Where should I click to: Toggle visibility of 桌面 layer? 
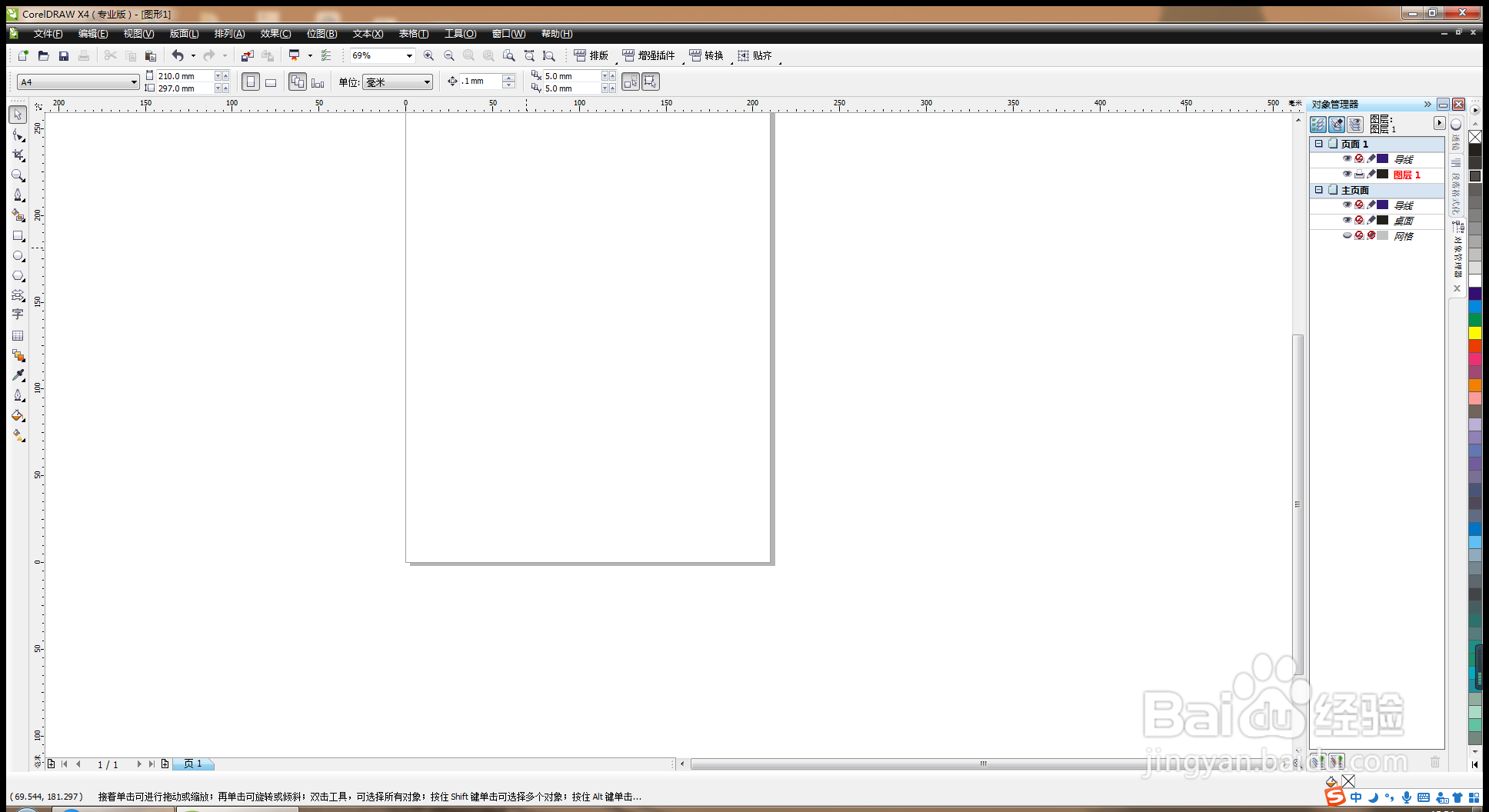point(1347,220)
